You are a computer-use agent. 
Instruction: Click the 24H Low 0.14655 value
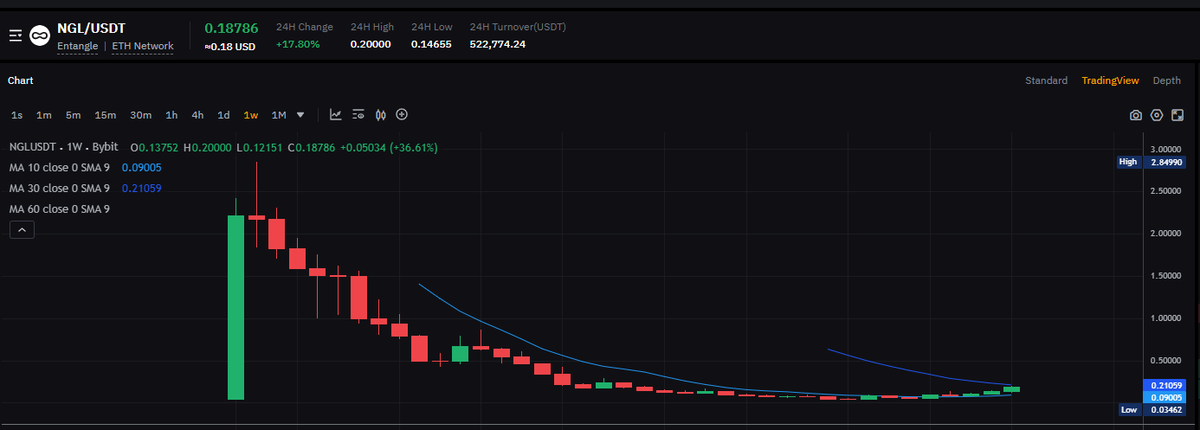tap(432, 44)
